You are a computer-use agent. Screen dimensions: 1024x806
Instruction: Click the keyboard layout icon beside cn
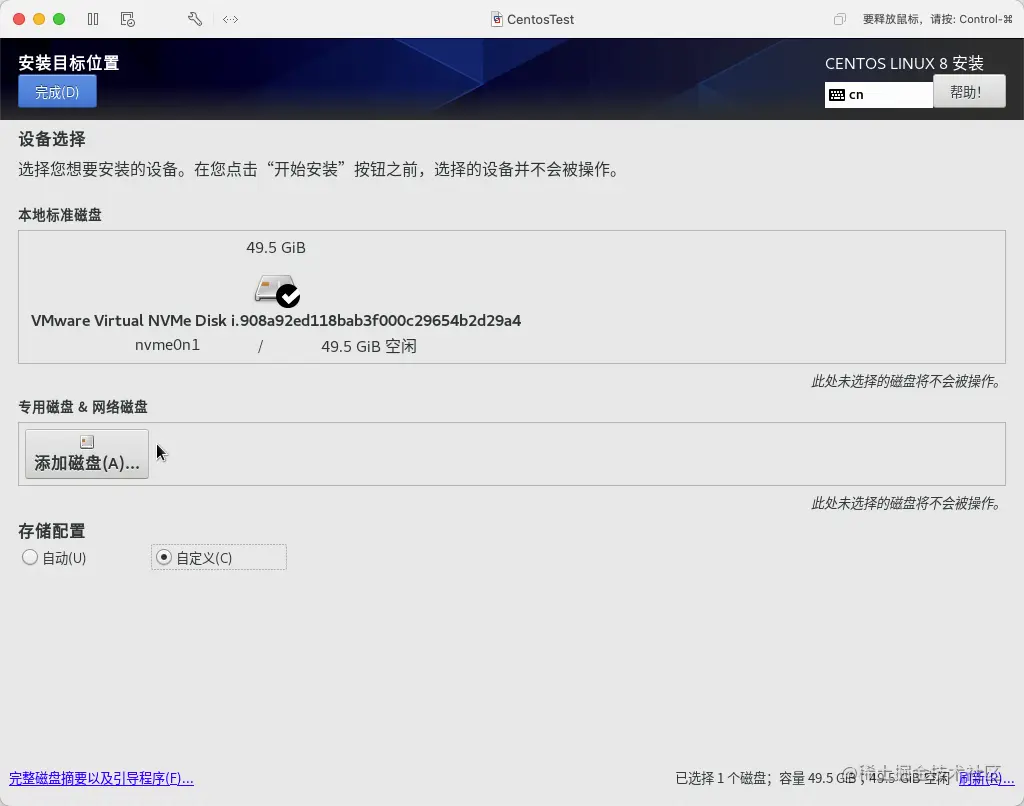coord(837,95)
